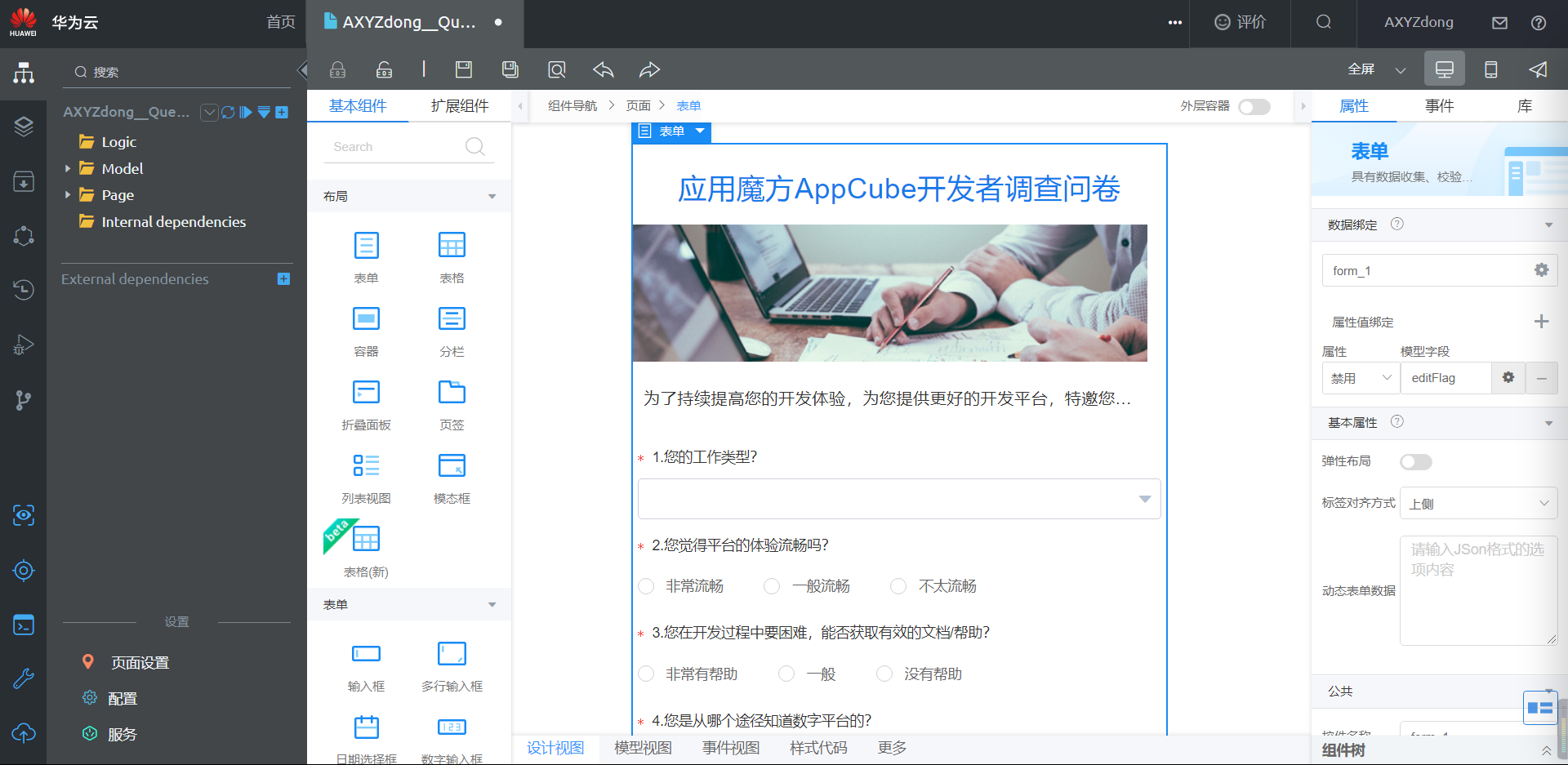Preview the page with the magnifier icon
Image resolution: width=1568 pixels, height=765 pixels.
pyautogui.click(x=557, y=69)
